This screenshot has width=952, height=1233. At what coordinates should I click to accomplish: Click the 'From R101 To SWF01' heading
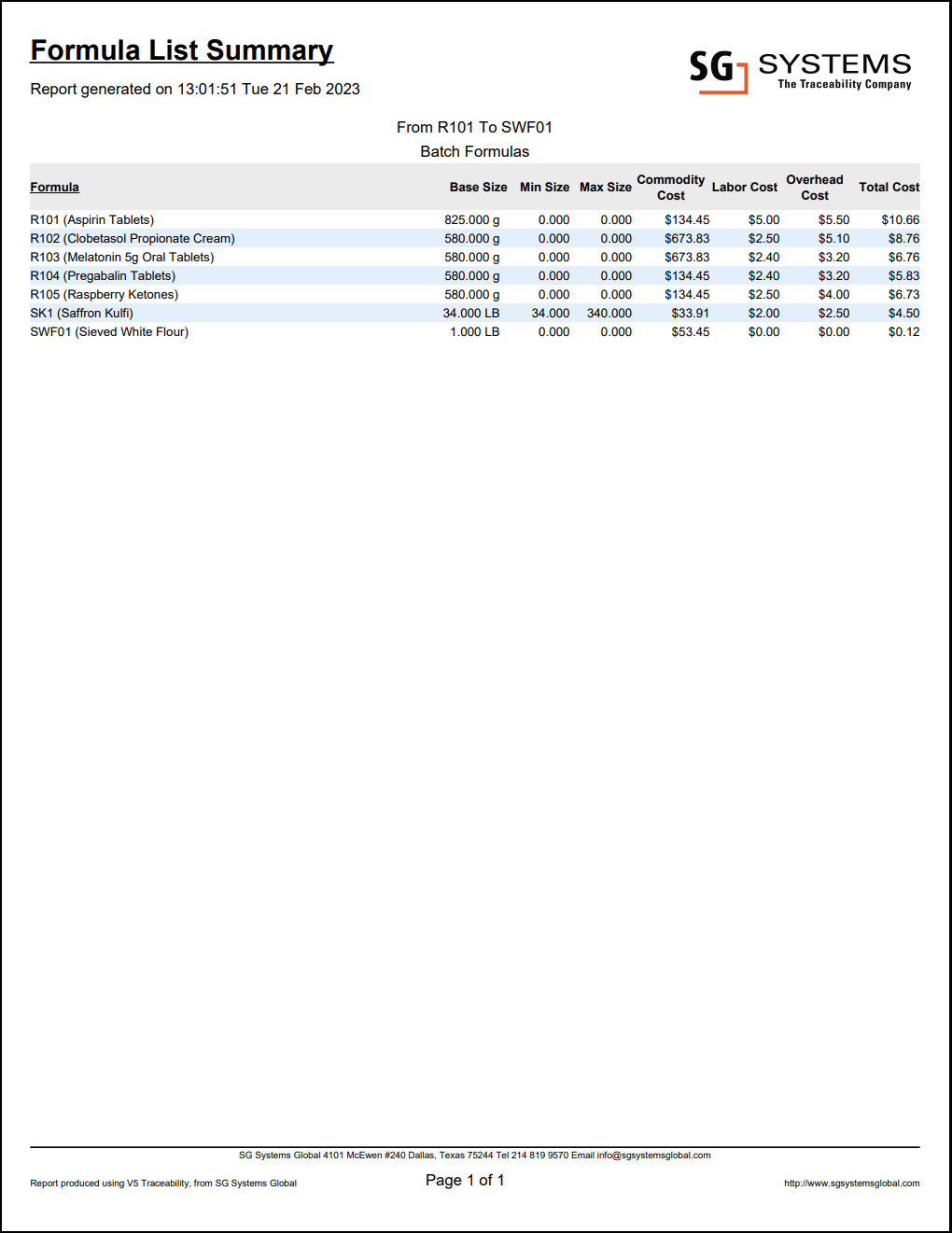pyautogui.click(x=474, y=127)
